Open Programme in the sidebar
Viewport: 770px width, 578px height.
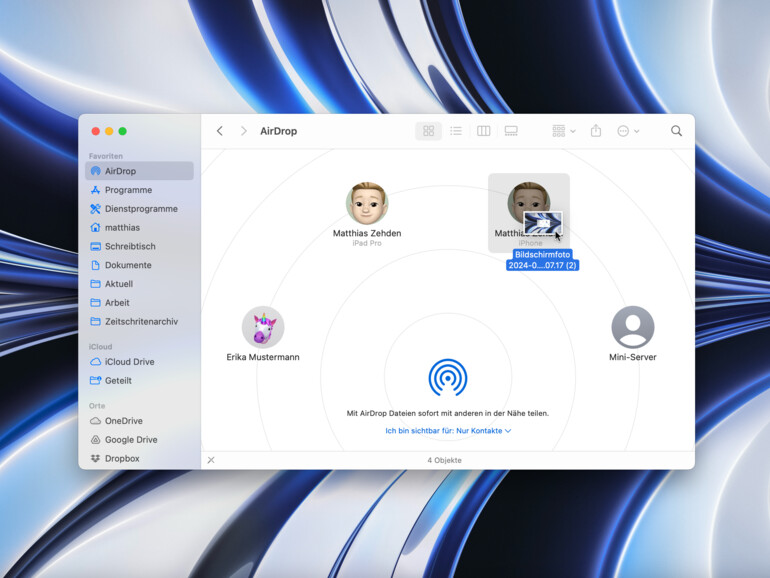139,190
